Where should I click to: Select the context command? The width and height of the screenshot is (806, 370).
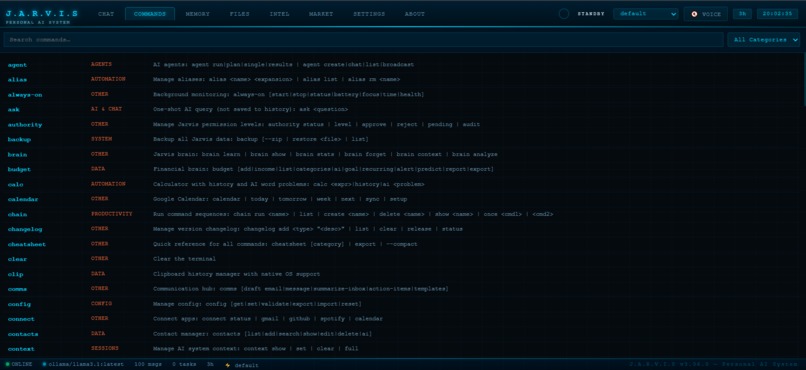coord(21,348)
